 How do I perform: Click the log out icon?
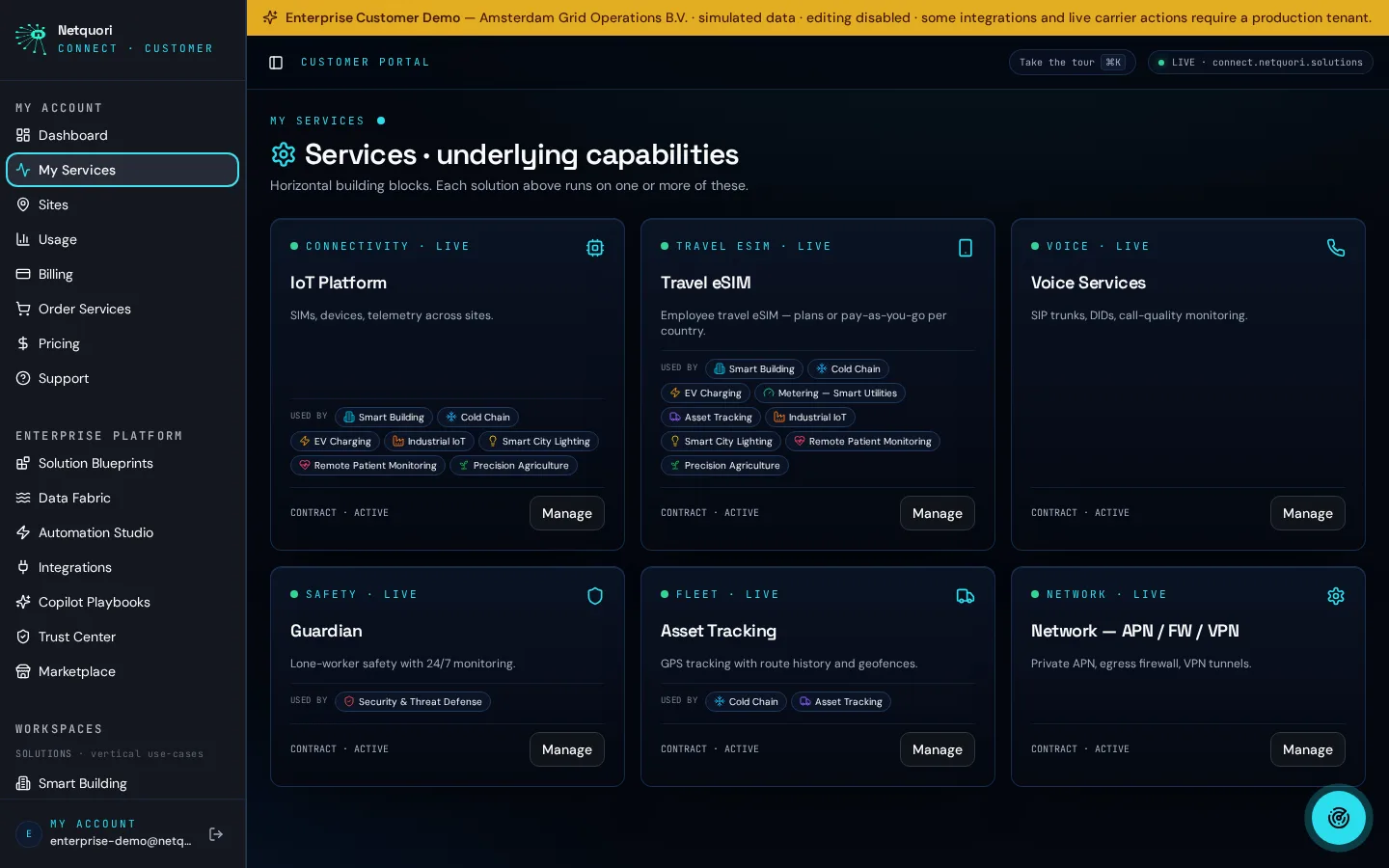tap(216, 834)
